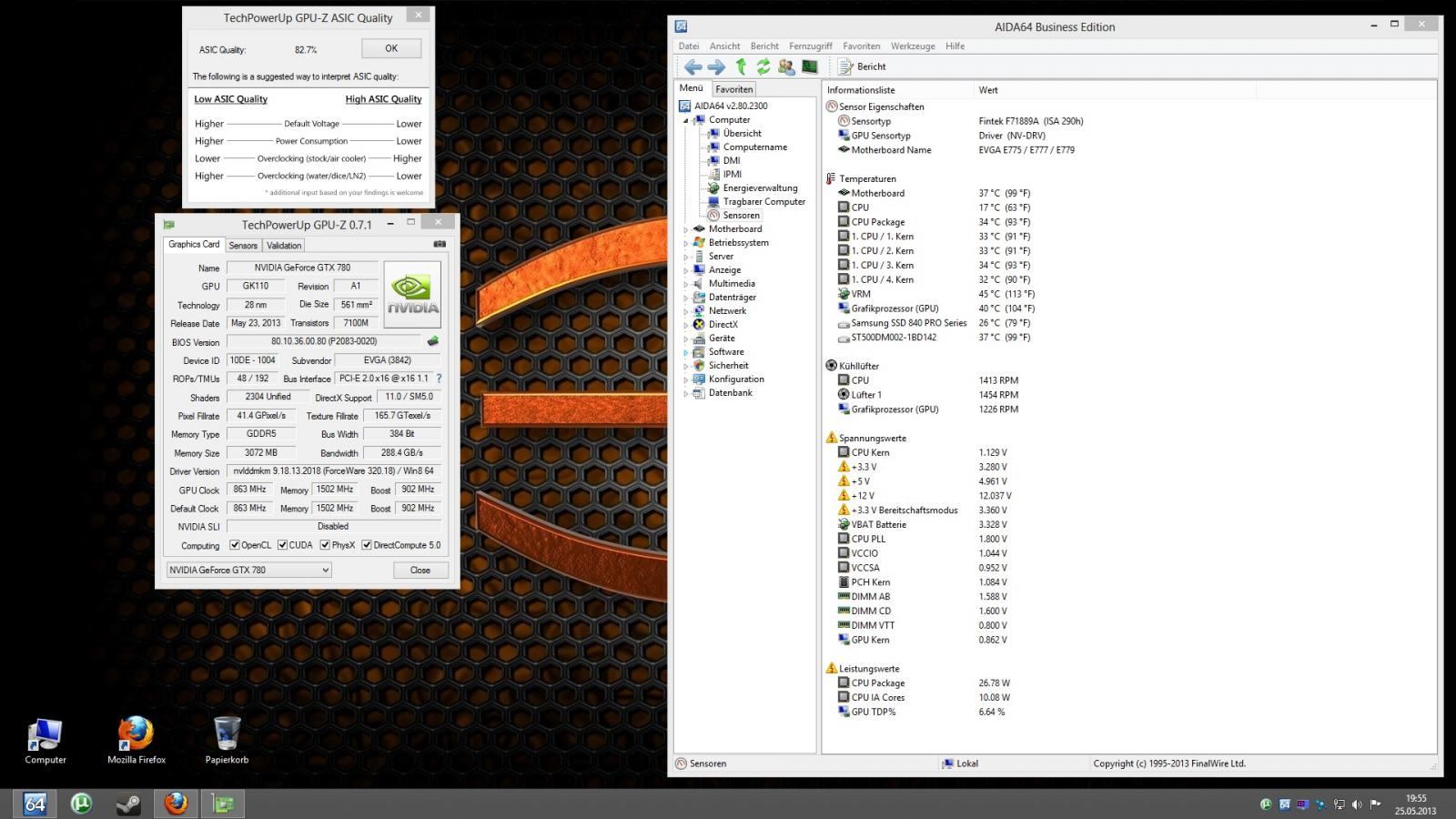Expand the Betriebssystem tree node

pyautogui.click(x=686, y=243)
